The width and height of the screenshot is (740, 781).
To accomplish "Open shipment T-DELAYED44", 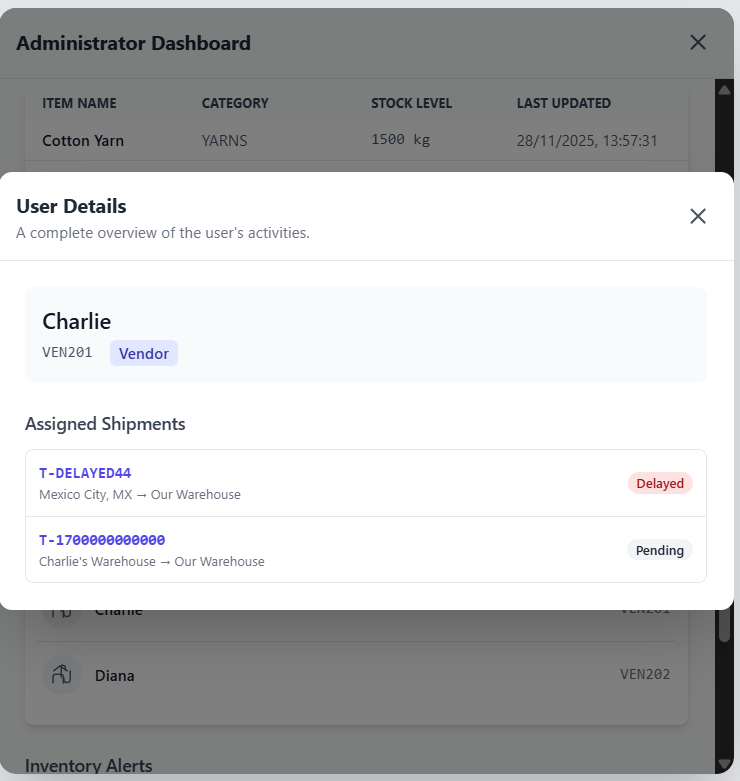I will 85,473.
